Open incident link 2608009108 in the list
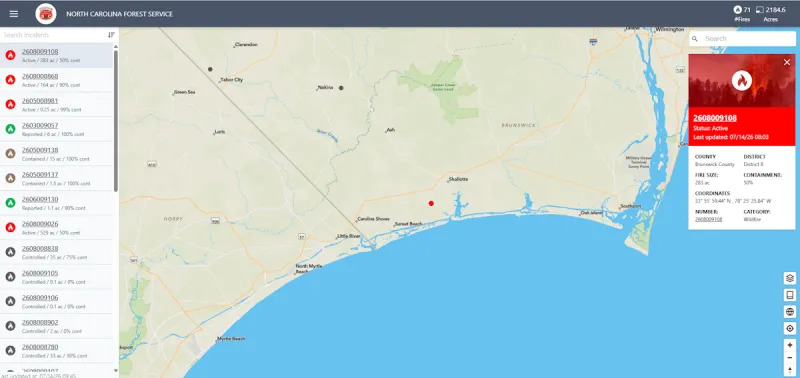The height and width of the screenshot is (378, 800). pos(40,52)
